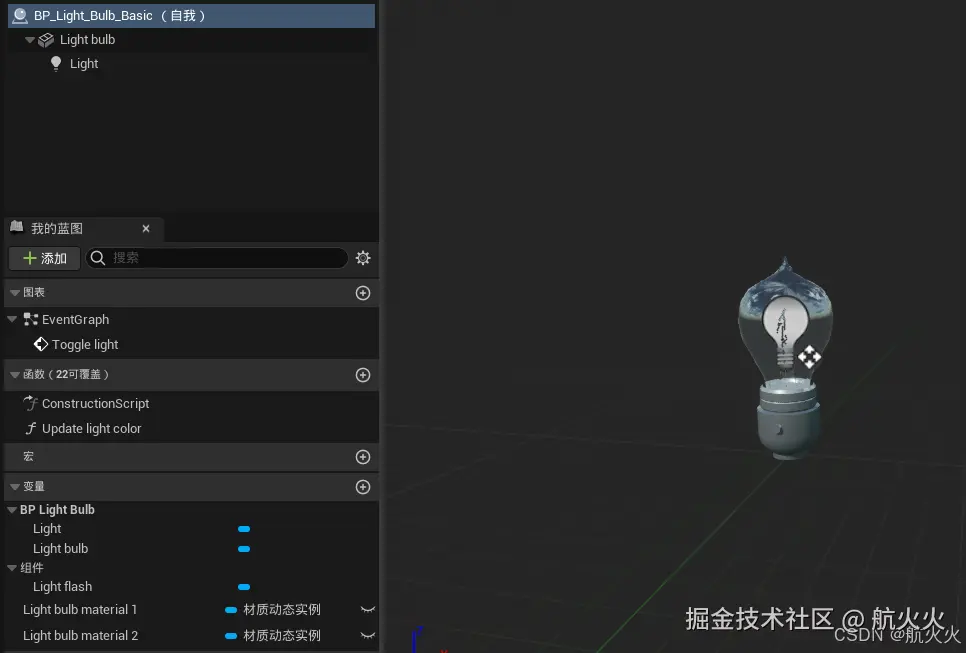
Task: Click the blue type pill next to Light variable
Action: click(x=244, y=528)
